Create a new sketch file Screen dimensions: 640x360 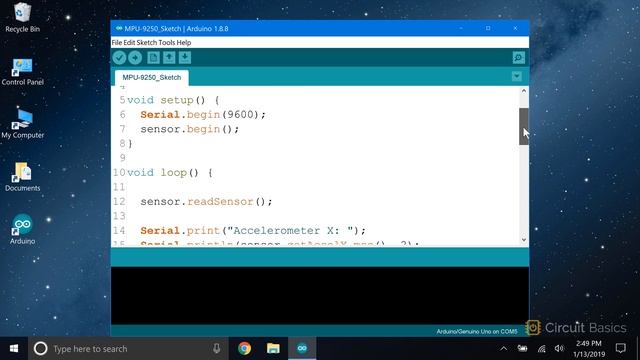153,58
